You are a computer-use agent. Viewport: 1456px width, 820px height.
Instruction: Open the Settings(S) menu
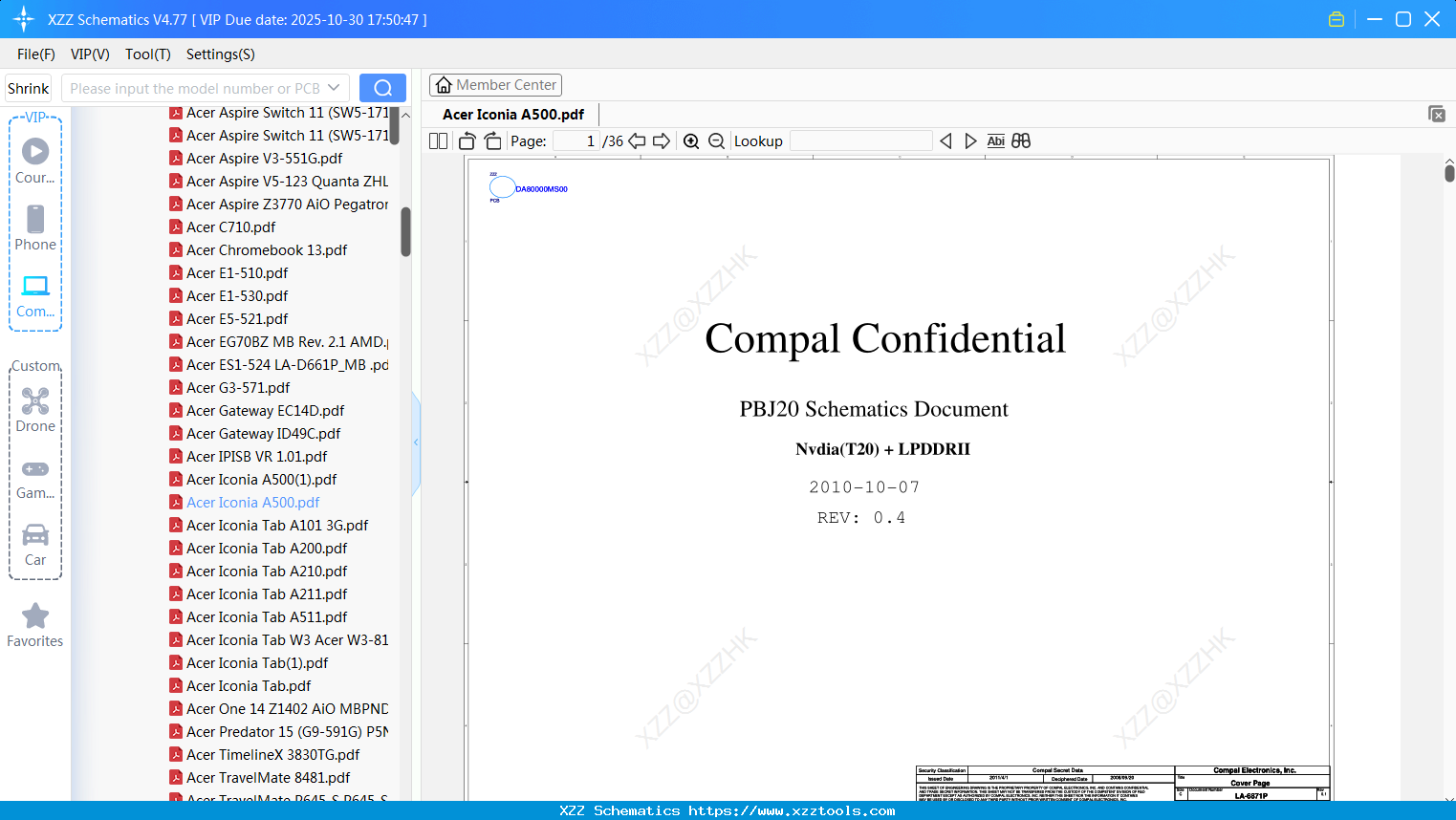(x=221, y=54)
